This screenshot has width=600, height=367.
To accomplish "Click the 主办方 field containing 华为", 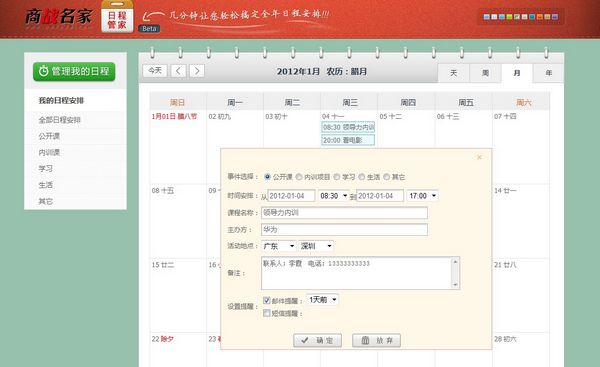I will click(344, 230).
